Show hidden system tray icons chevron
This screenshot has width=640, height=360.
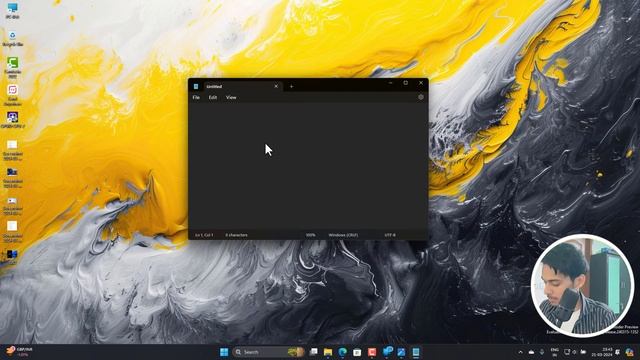tap(520, 352)
